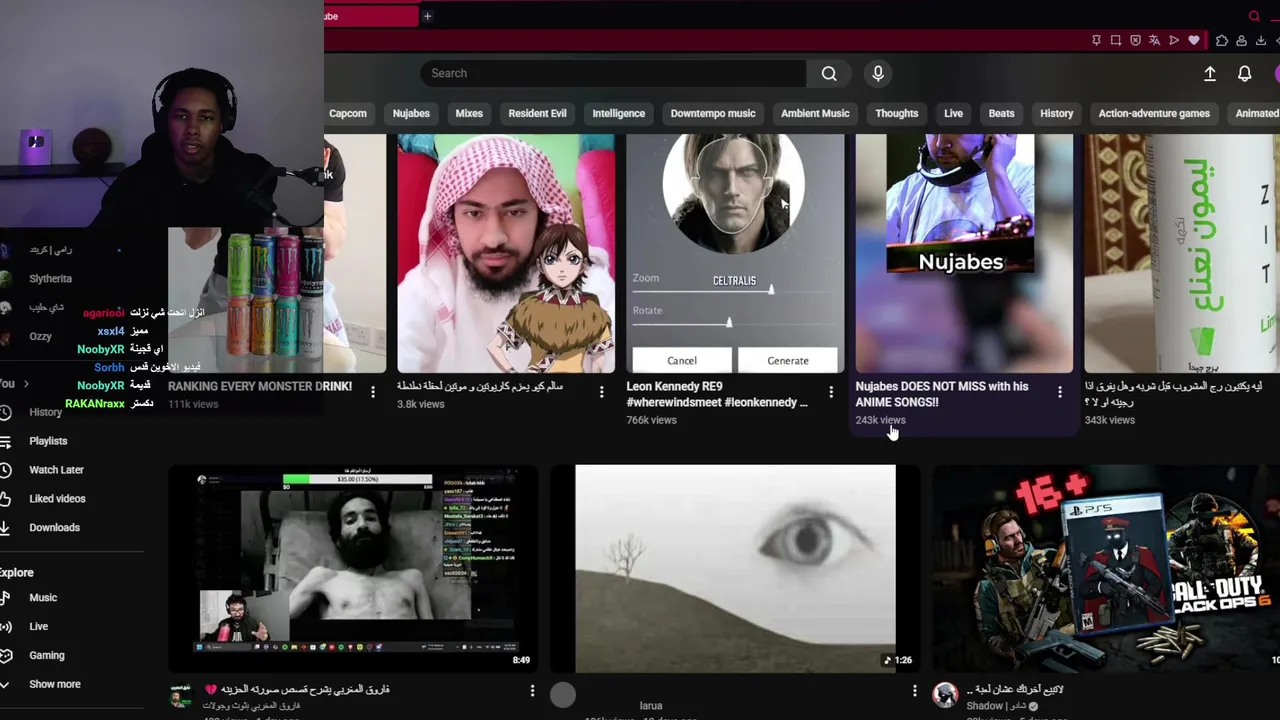This screenshot has height=720, width=1280.
Task: Click the search magnifier button beside search box
Action: pyautogui.click(x=829, y=73)
